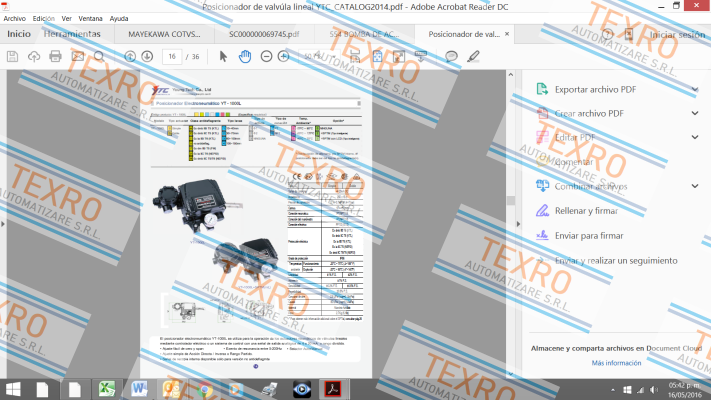
Task: Open Editar PDF tool
Action: (x=575, y=137)
